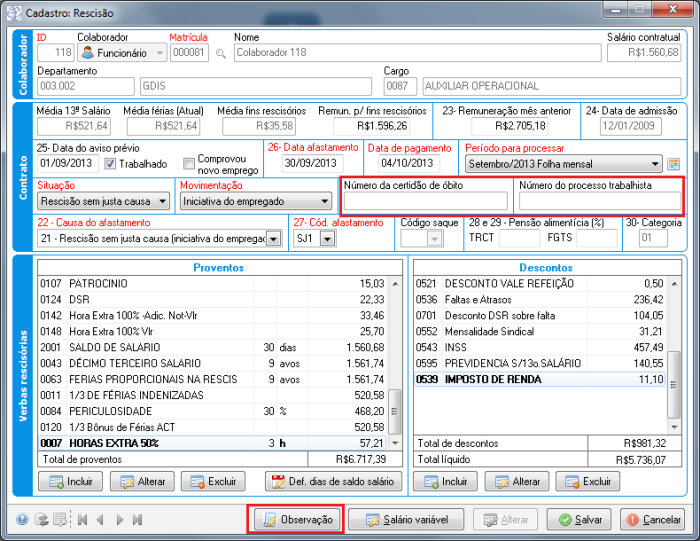Click the Proventos list vertical scrollbar
The image size is (700, 541).
395,350
